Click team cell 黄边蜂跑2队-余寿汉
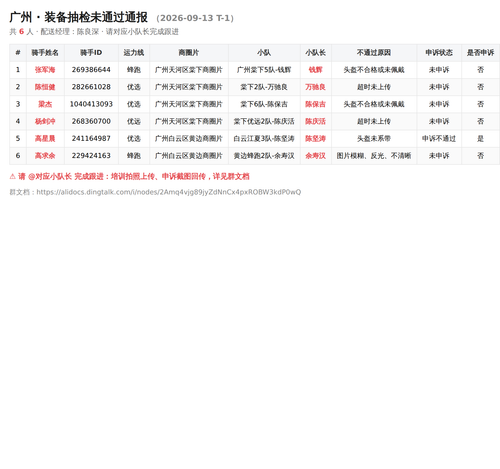Screen dimensions: 500x469 pyautogui.click(x=264, y=156)
